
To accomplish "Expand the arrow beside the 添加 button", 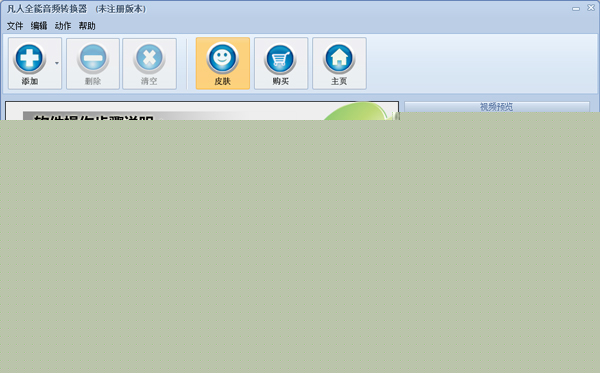I will coord(57,63).
